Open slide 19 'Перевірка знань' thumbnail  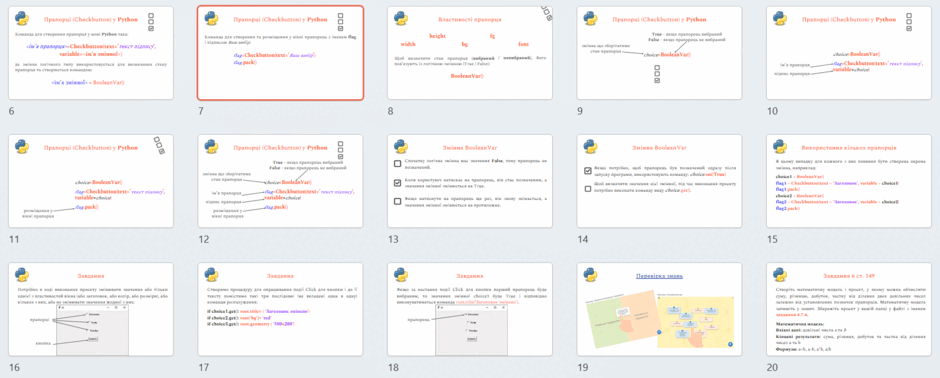659,309
